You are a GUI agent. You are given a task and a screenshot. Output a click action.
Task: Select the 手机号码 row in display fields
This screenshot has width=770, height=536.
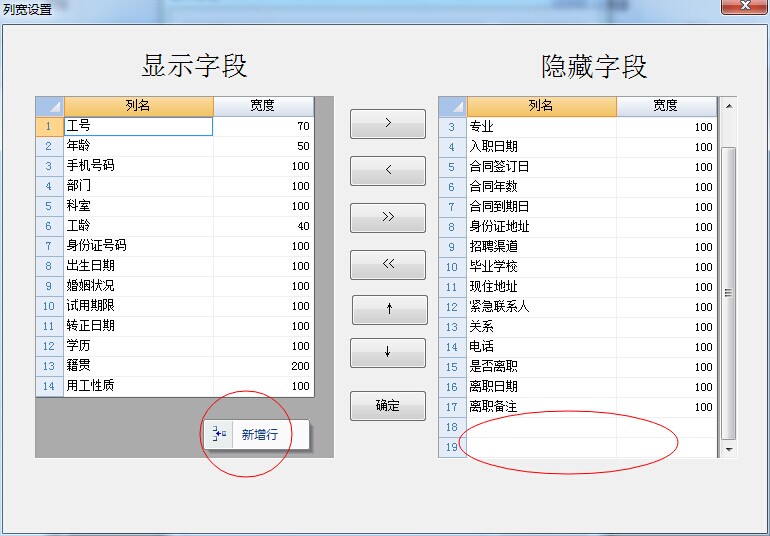[x=175, y=166]
